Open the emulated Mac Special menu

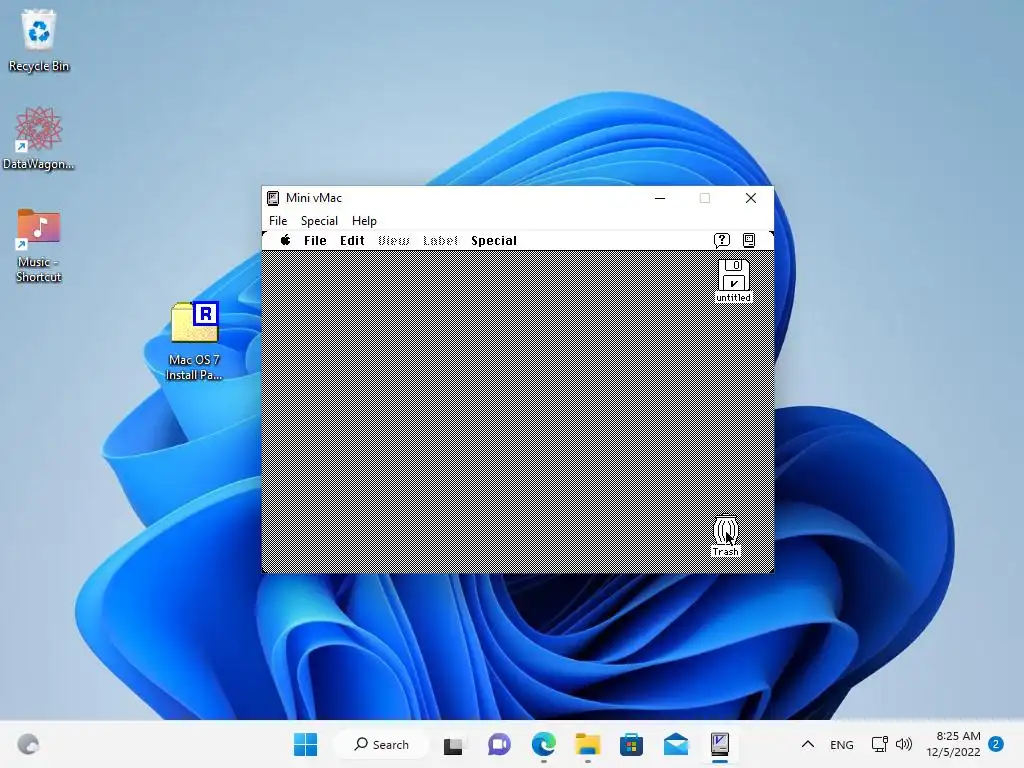(x=494, y=240)
